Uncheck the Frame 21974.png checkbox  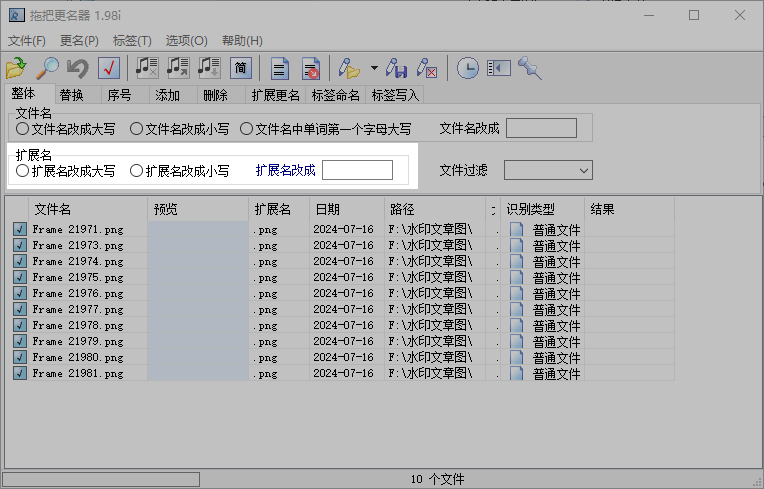pos(19,261)
